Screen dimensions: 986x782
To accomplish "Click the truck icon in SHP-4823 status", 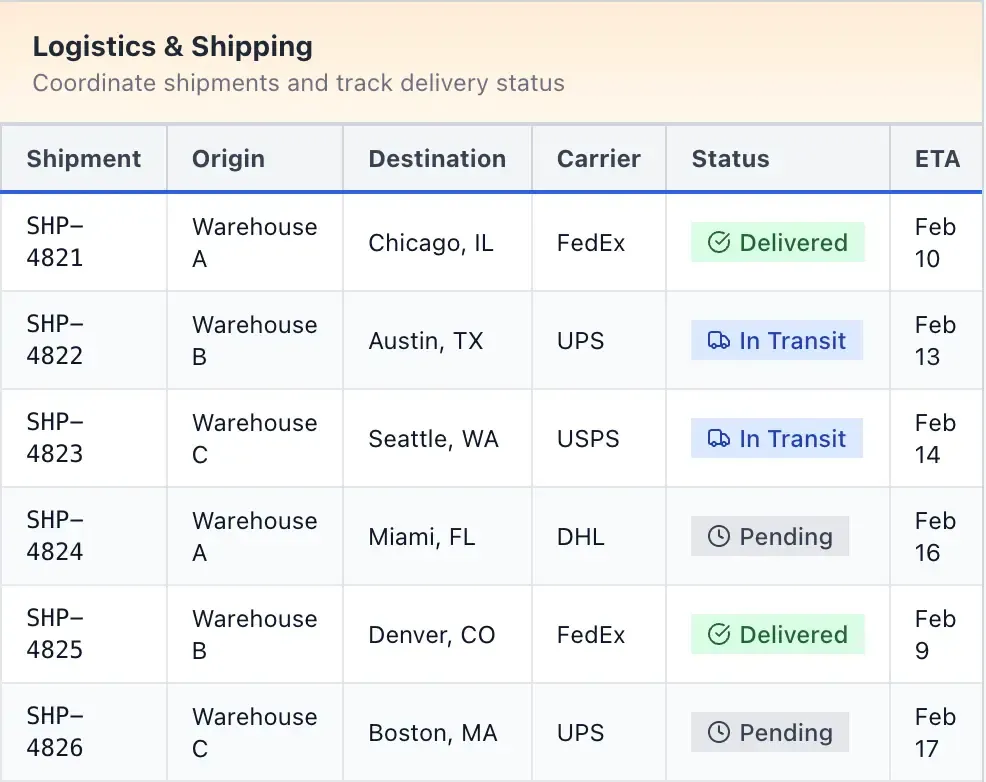I will click(x=719, y=439).
